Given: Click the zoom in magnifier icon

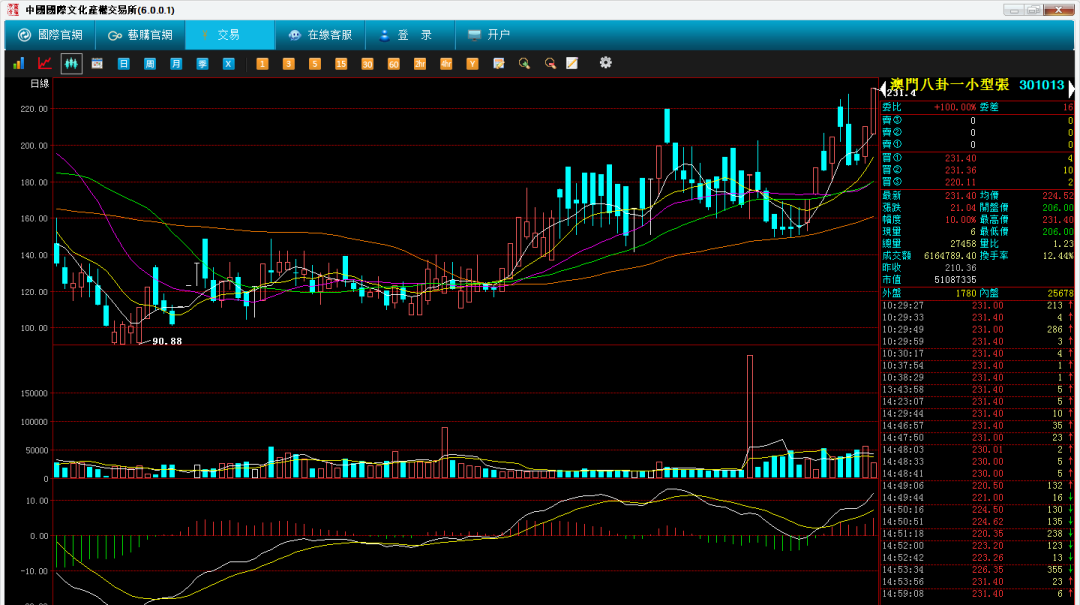Looking at the screenshot, I should click(x=524, y=63).
